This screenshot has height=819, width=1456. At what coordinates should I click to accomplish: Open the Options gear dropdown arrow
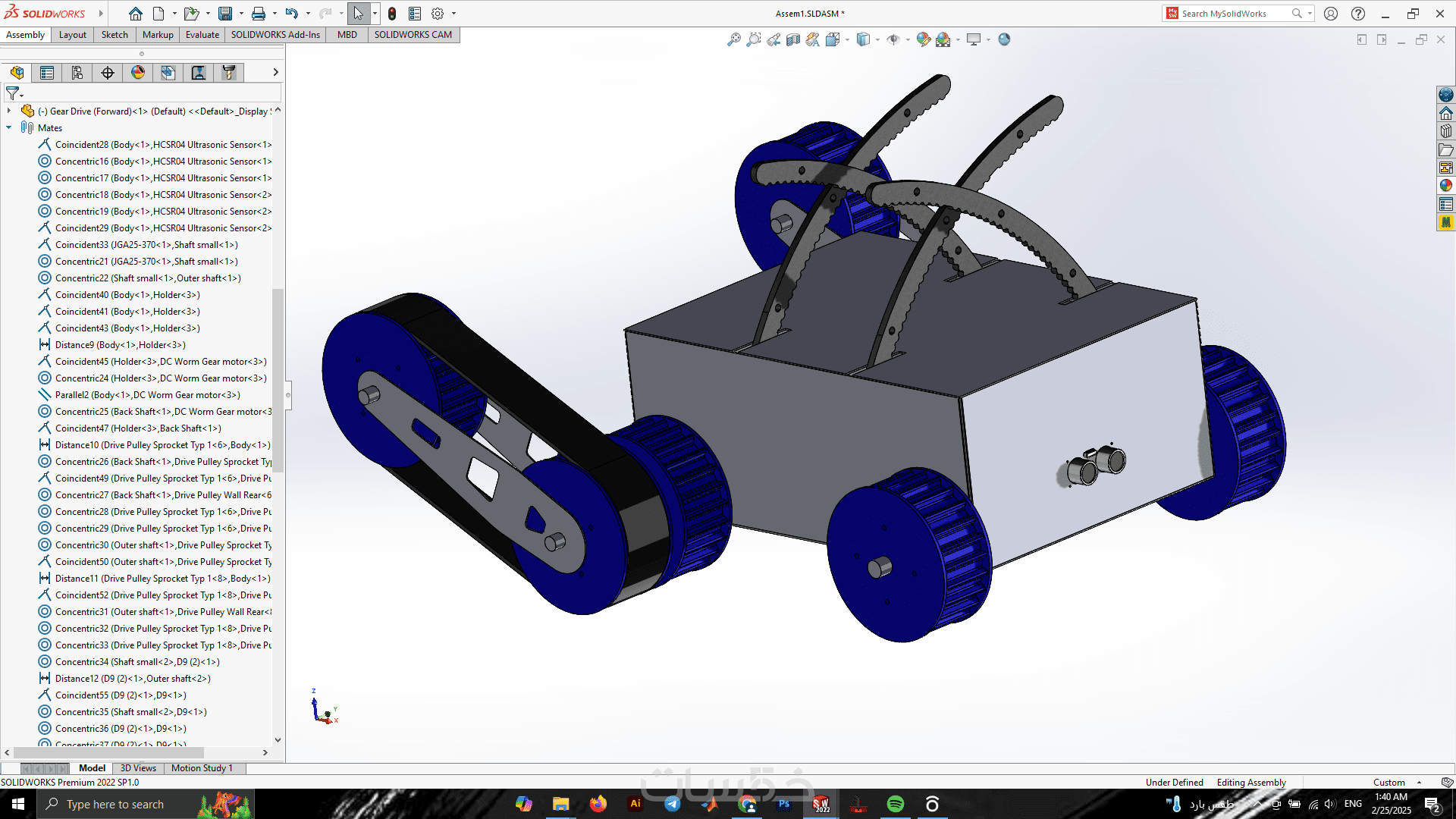click(x=454, y=14)
